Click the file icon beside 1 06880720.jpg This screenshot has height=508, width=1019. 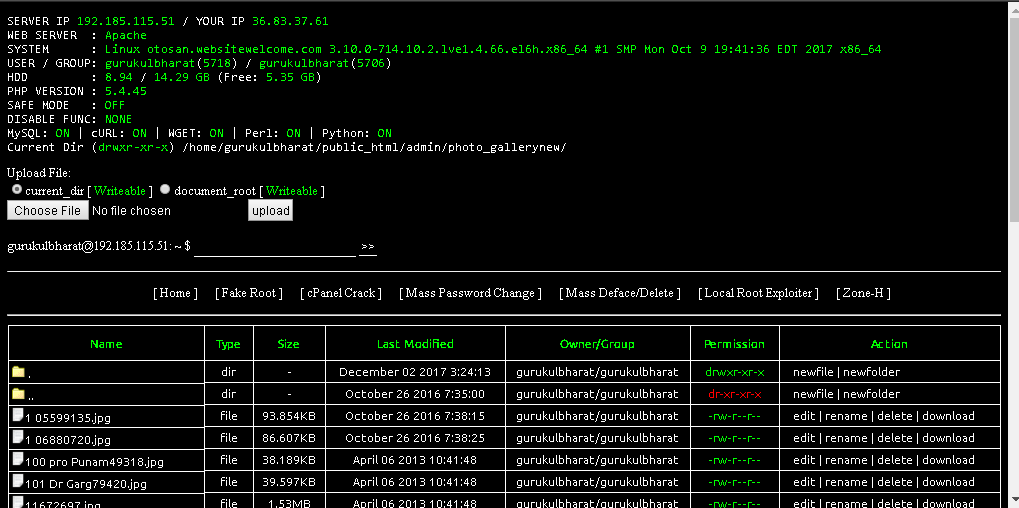[18, 438]
